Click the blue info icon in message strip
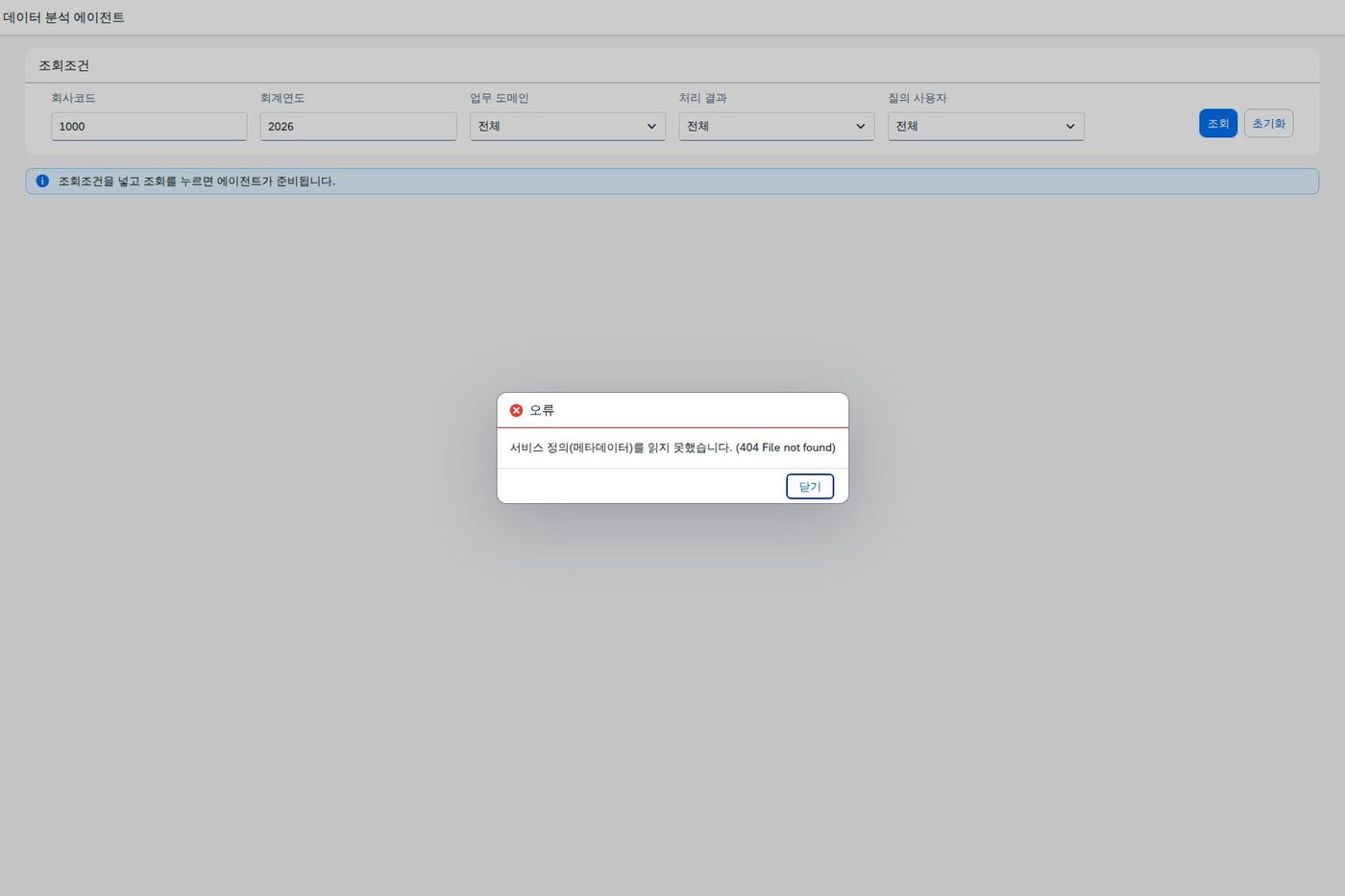Screen dimensions: 1345x896 tap(42, 181)
